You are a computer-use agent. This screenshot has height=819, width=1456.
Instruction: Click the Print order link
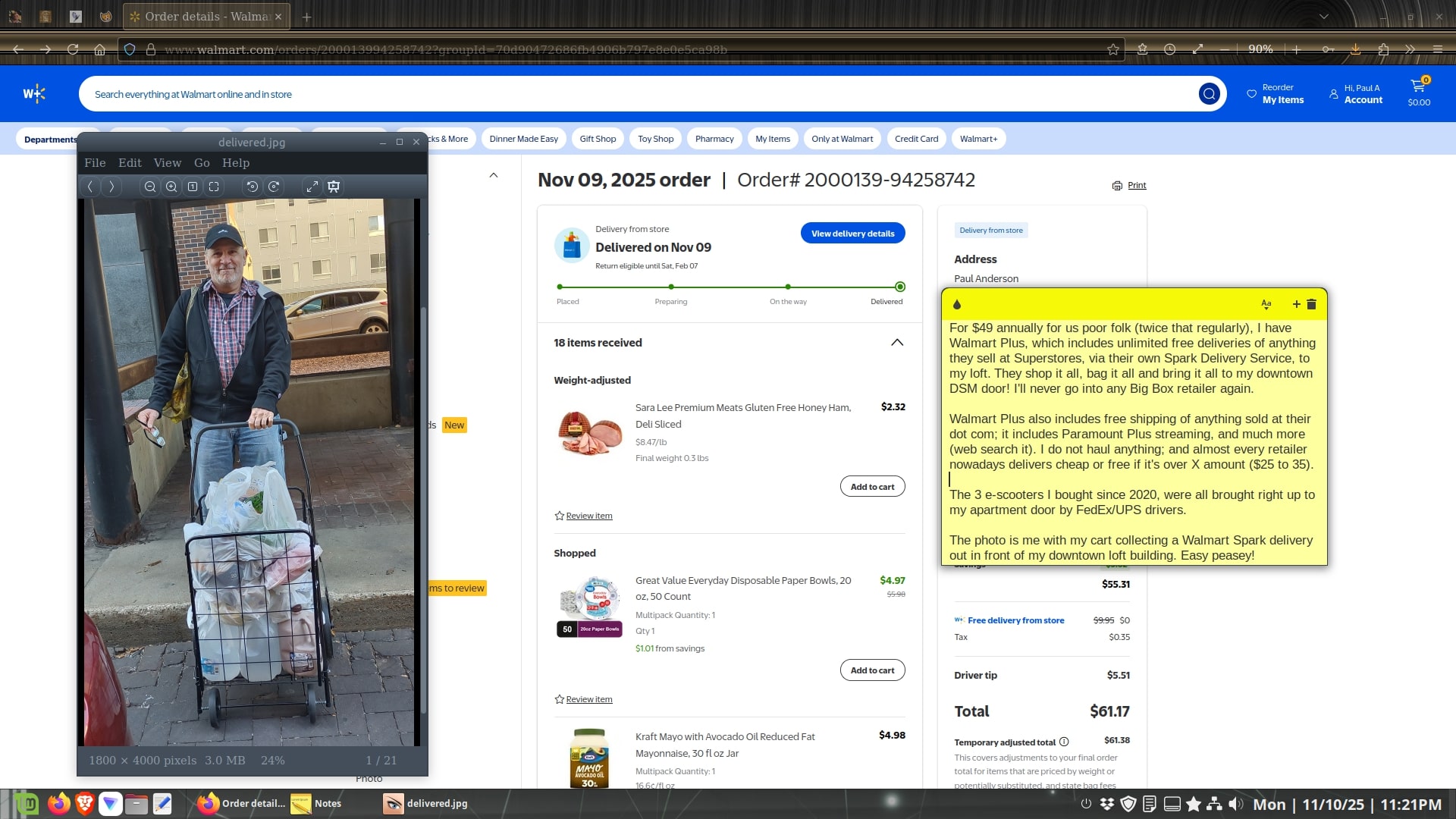click(1136, 186)
